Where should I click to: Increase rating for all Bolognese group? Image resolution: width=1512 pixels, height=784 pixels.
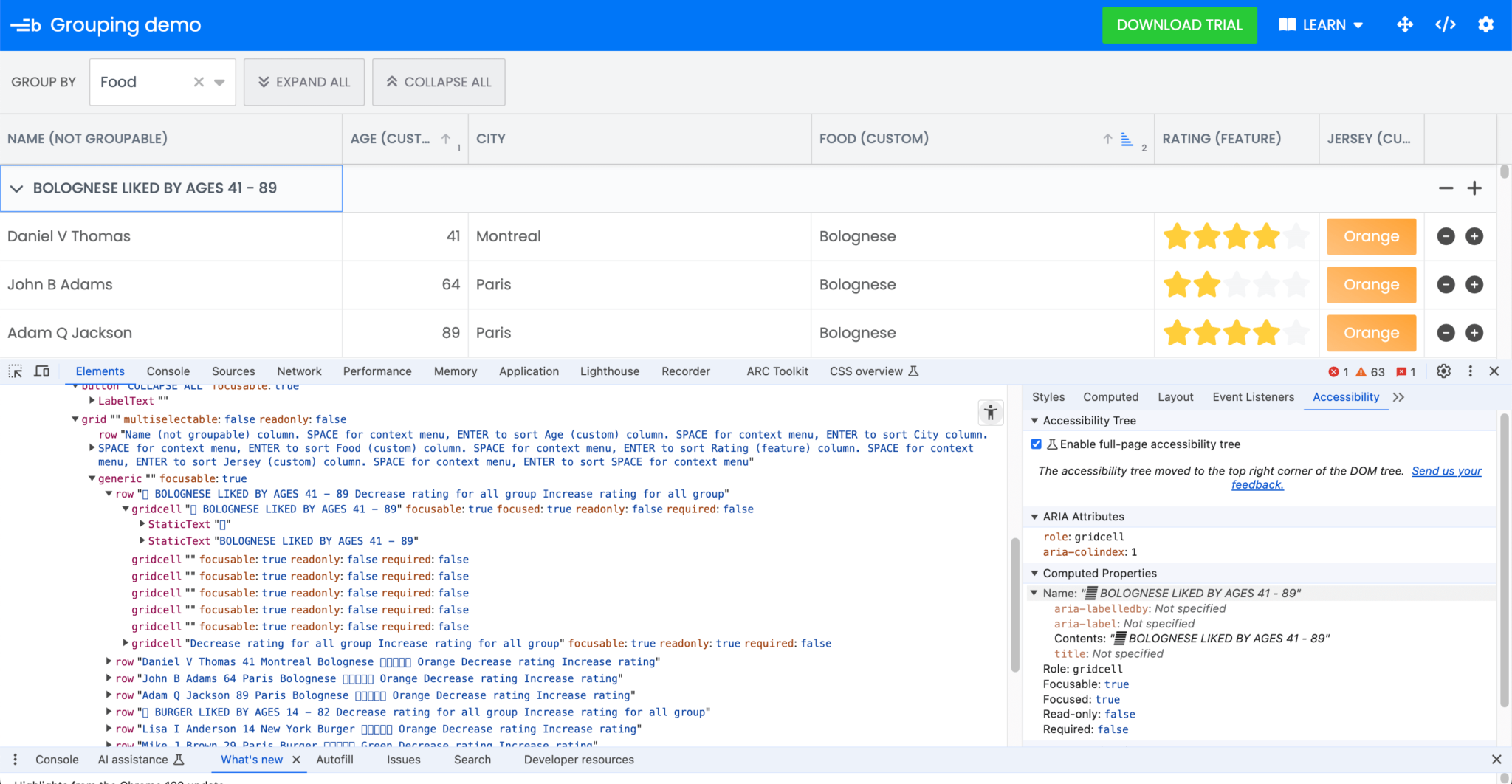[x=1474, y=188]
